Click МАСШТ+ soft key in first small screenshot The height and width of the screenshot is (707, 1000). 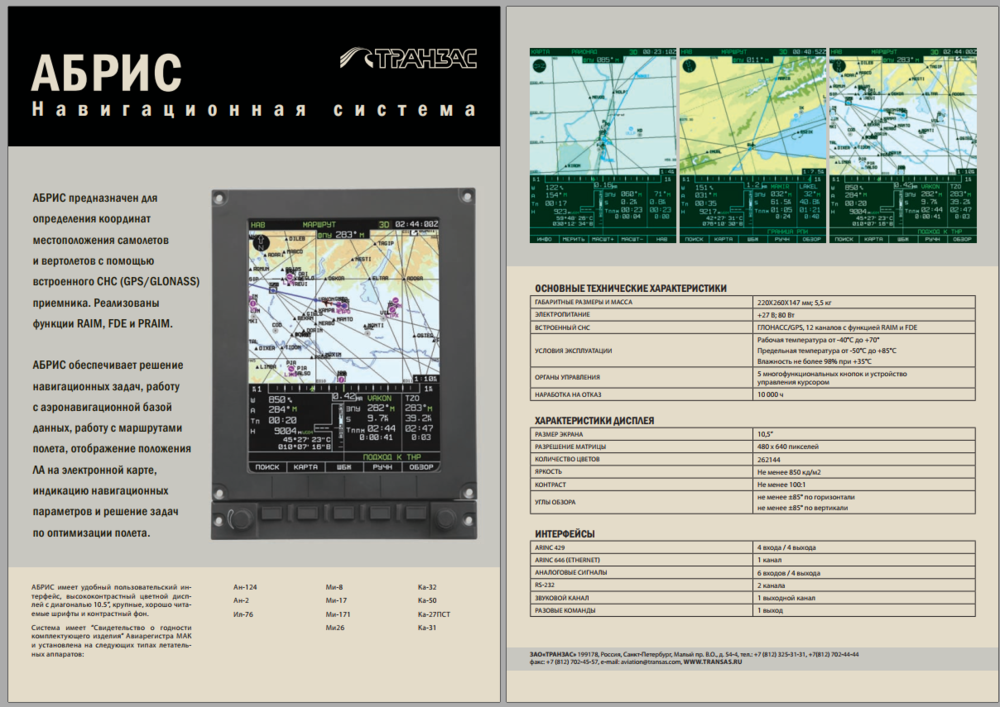coord(603,239)
